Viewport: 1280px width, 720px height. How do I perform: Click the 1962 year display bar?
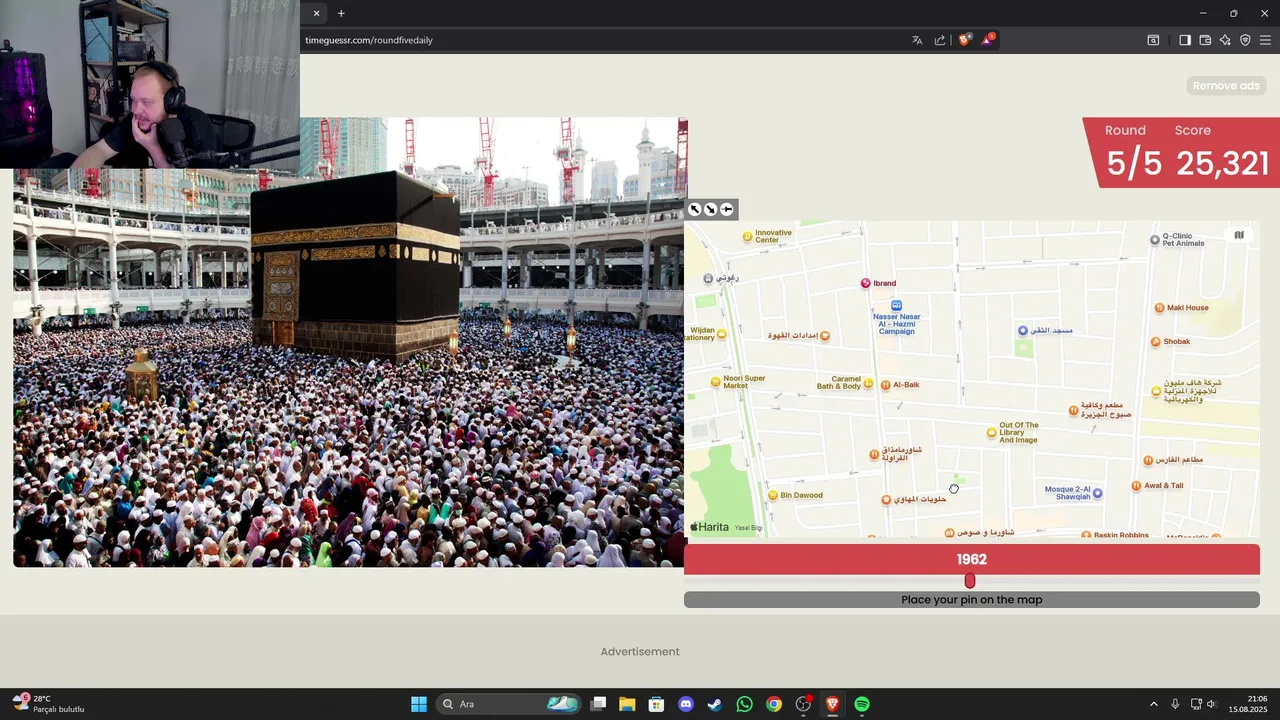pyautogui.click(x=972, y=559)
